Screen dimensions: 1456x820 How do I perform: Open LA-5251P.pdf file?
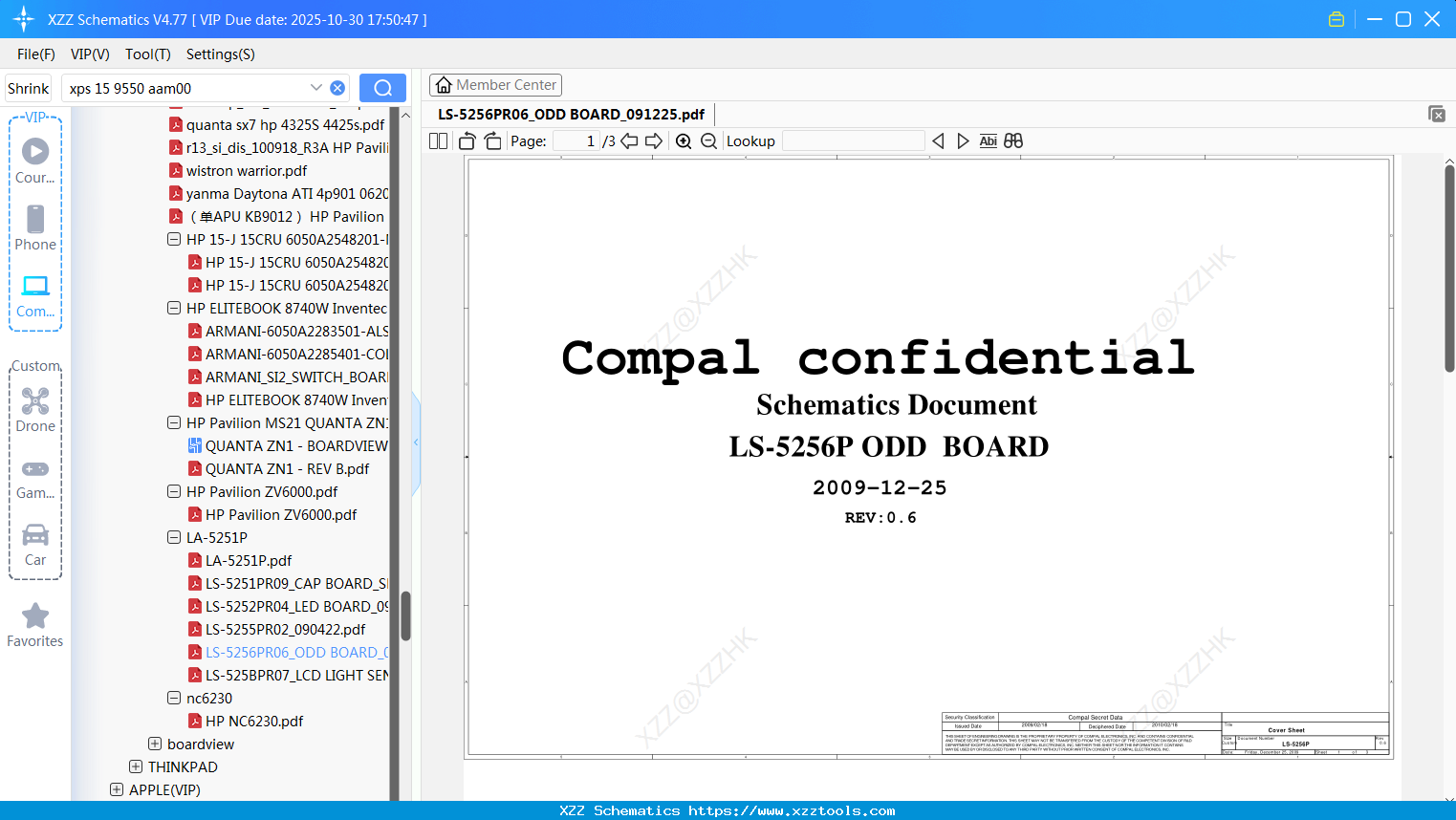click(x=249, y=560)
